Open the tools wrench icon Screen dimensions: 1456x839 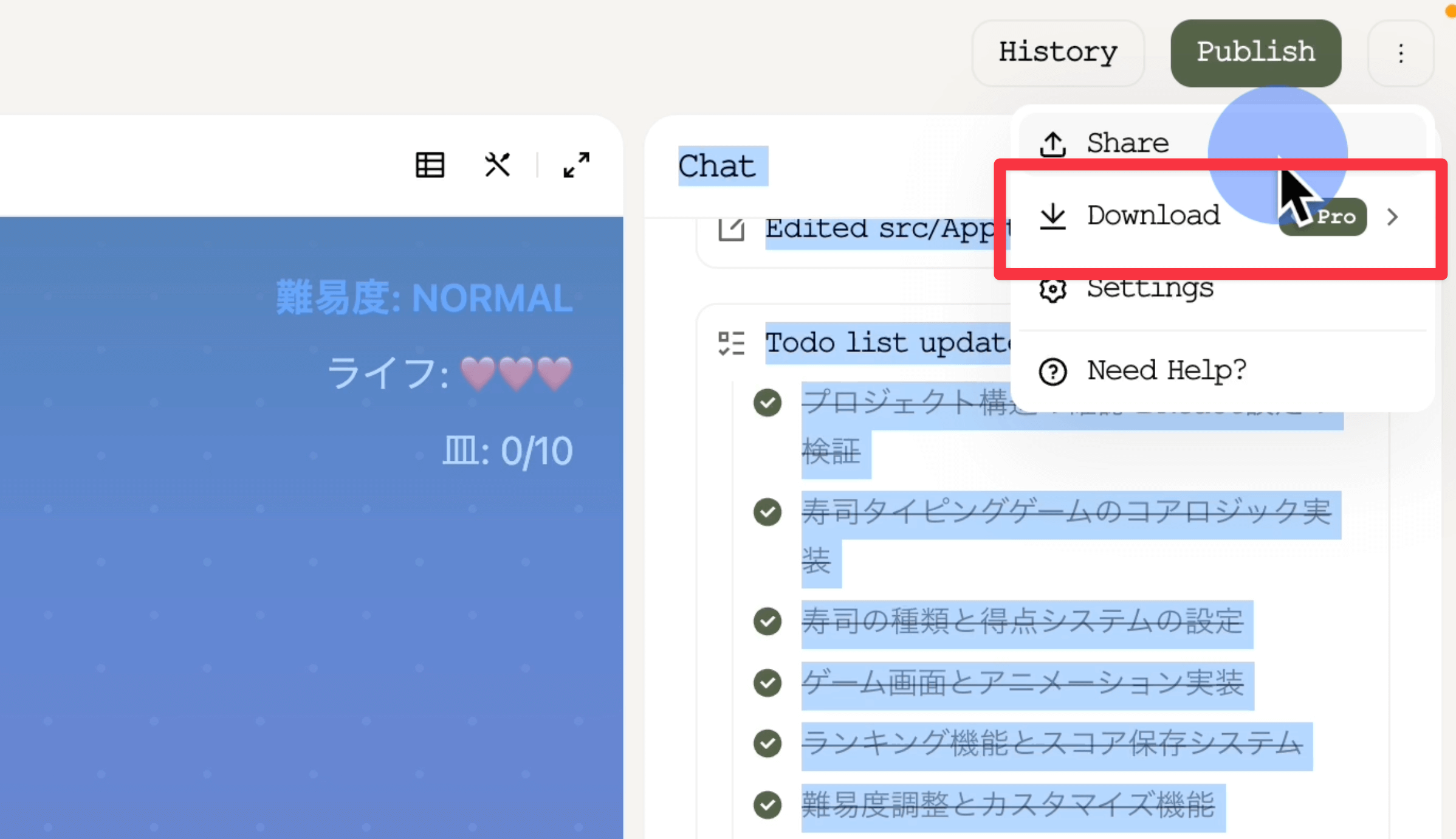point(497,165)
